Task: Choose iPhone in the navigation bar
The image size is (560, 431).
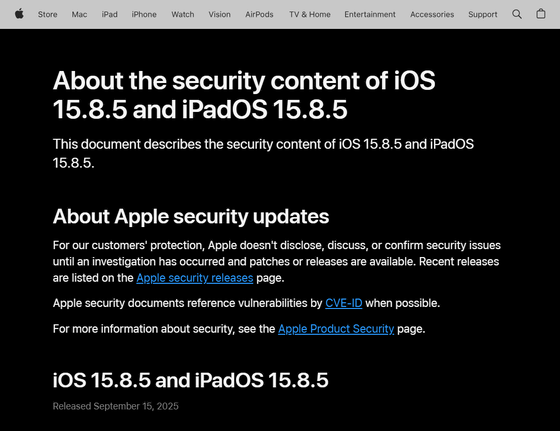Action: click(144, 14)
